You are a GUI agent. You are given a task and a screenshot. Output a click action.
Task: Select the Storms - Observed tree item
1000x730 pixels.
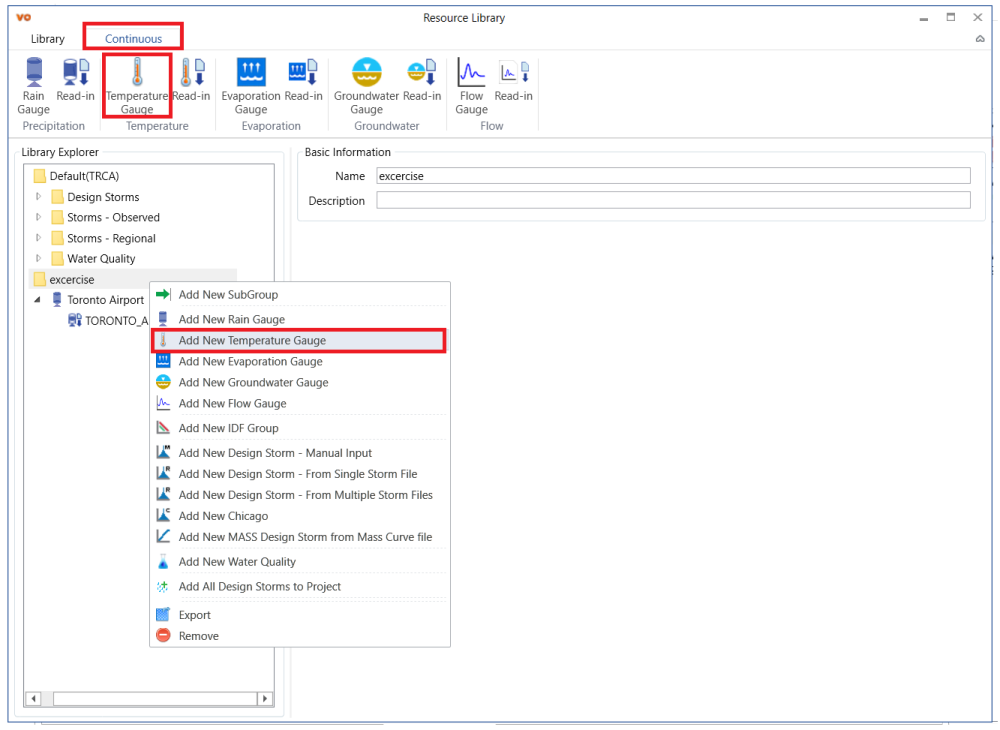click(114, 217)
